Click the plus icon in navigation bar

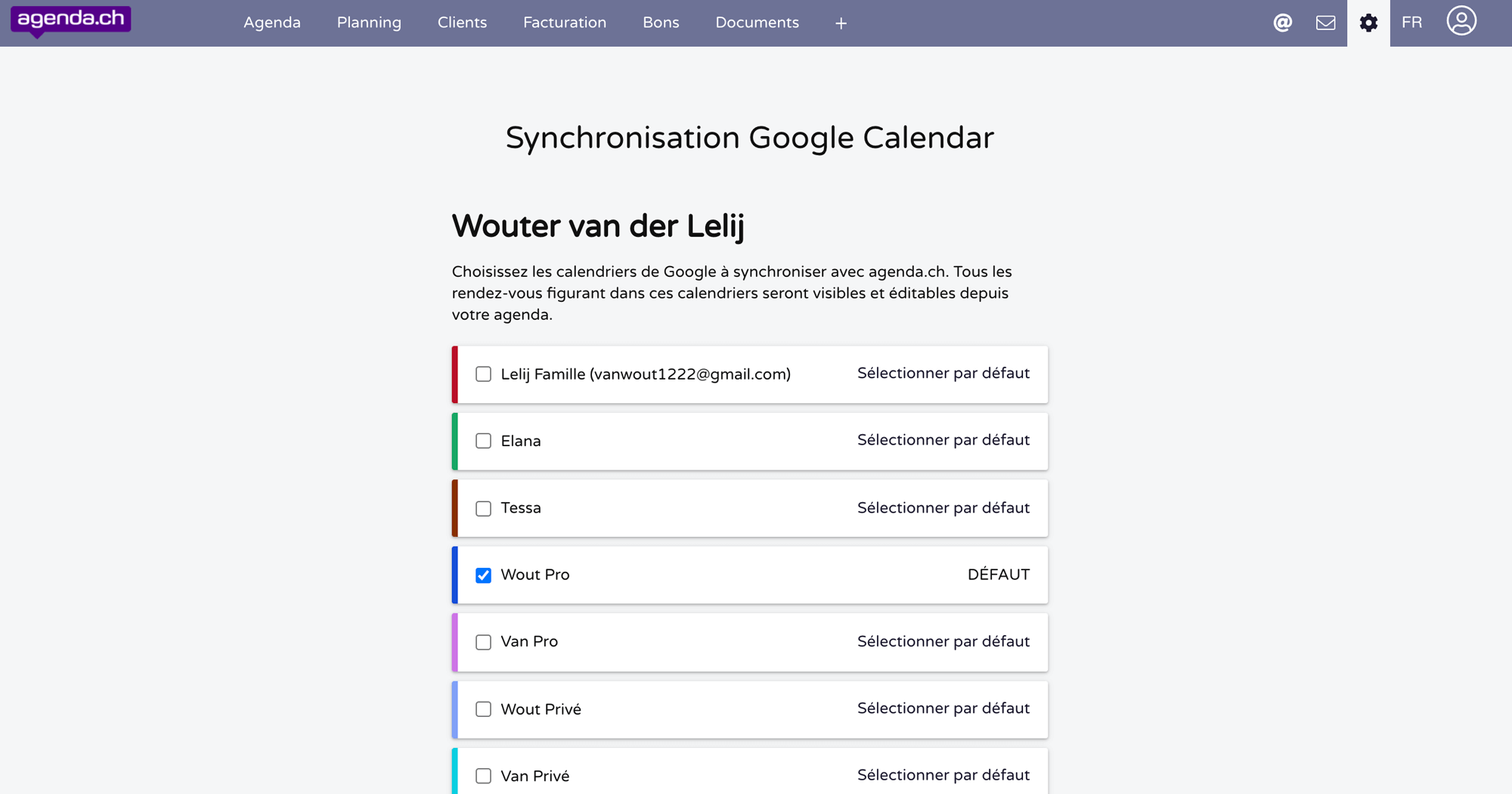[841, 23]
